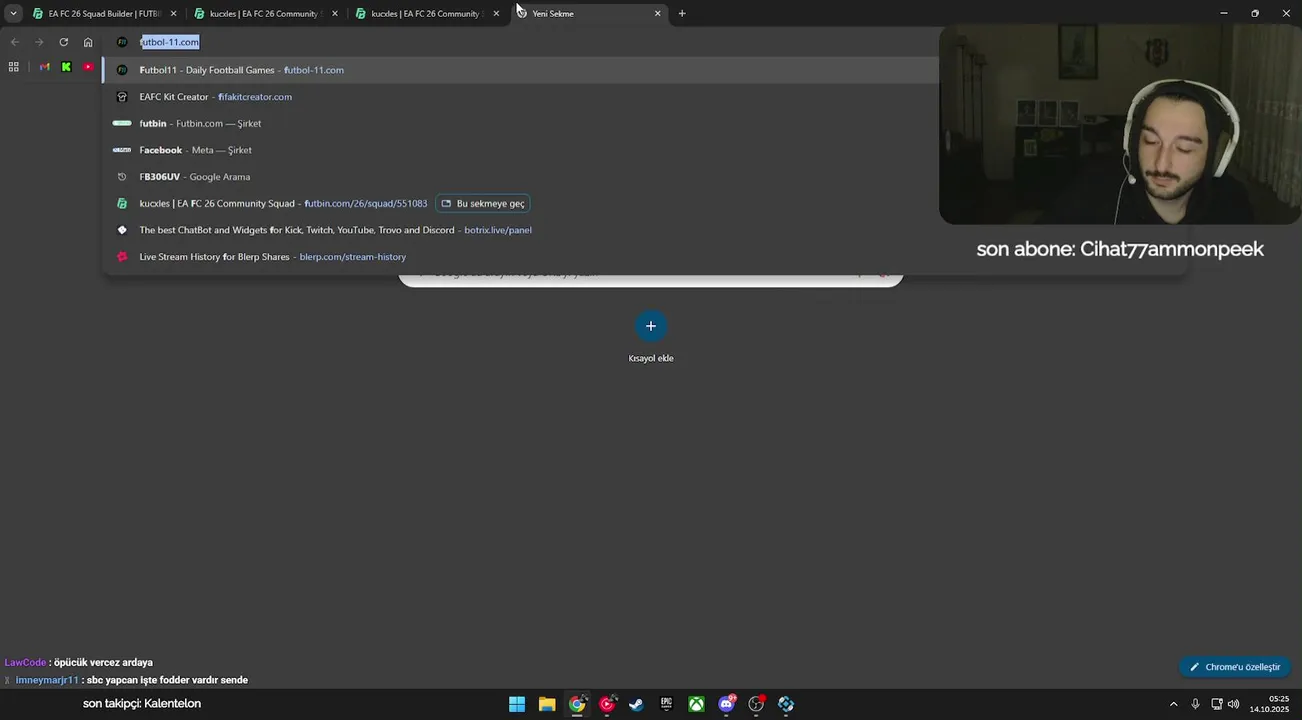Open Steam from the taskbar
This screenshot has height=720, width=1302.
tap(636, 704)
